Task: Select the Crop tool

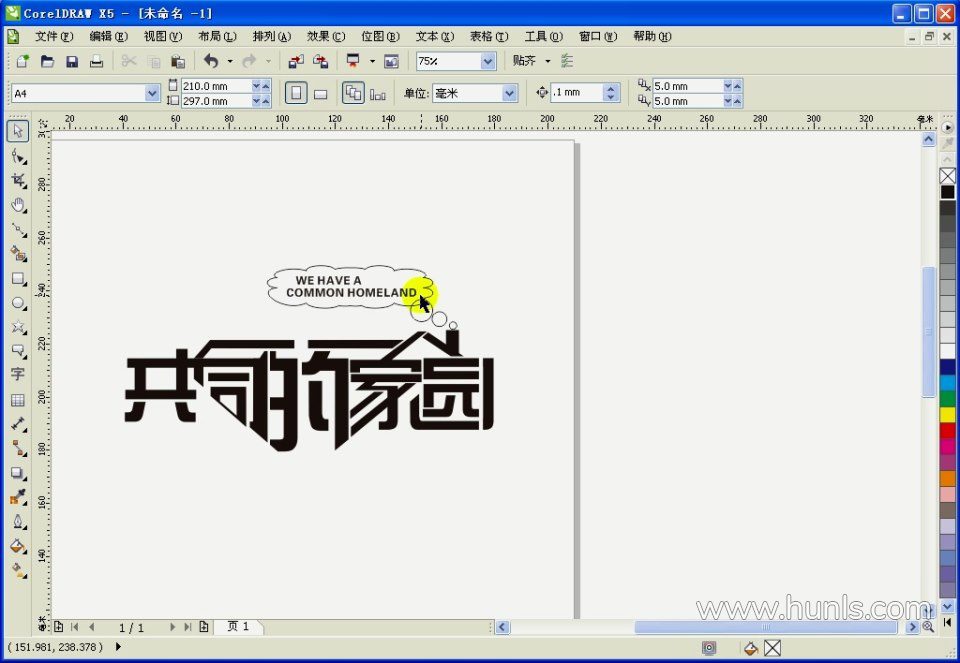Action: click(x=18, y=180)
